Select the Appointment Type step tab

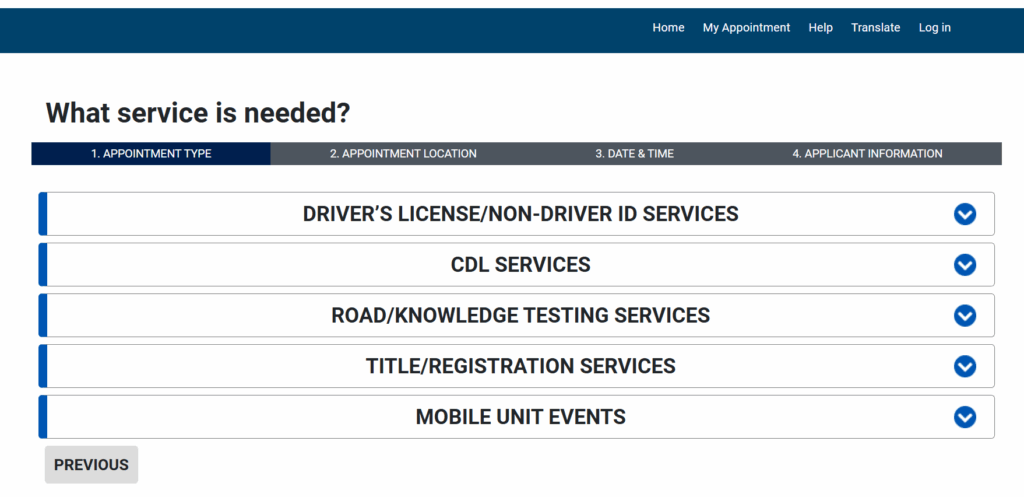[151, 154]
